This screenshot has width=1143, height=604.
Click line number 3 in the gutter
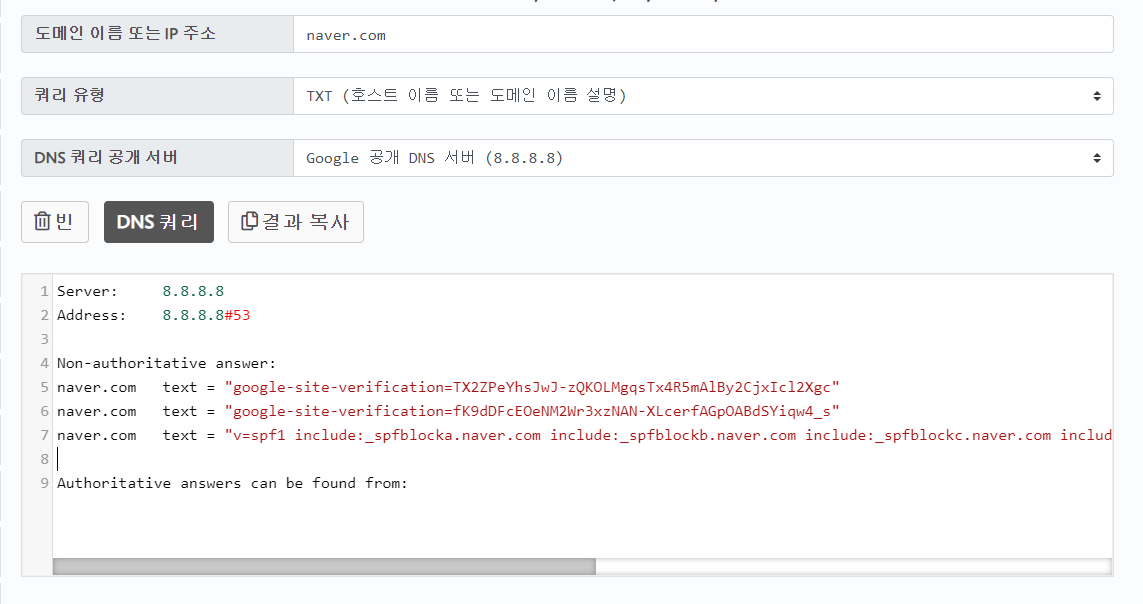pos(44,340)
